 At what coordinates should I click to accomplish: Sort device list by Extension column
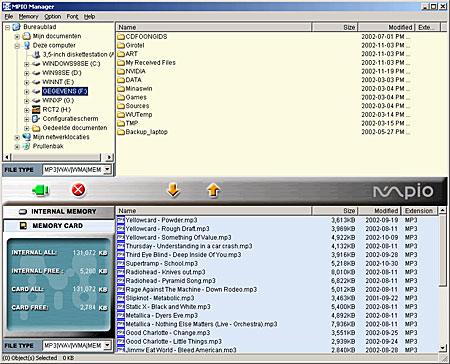[419, 211]
